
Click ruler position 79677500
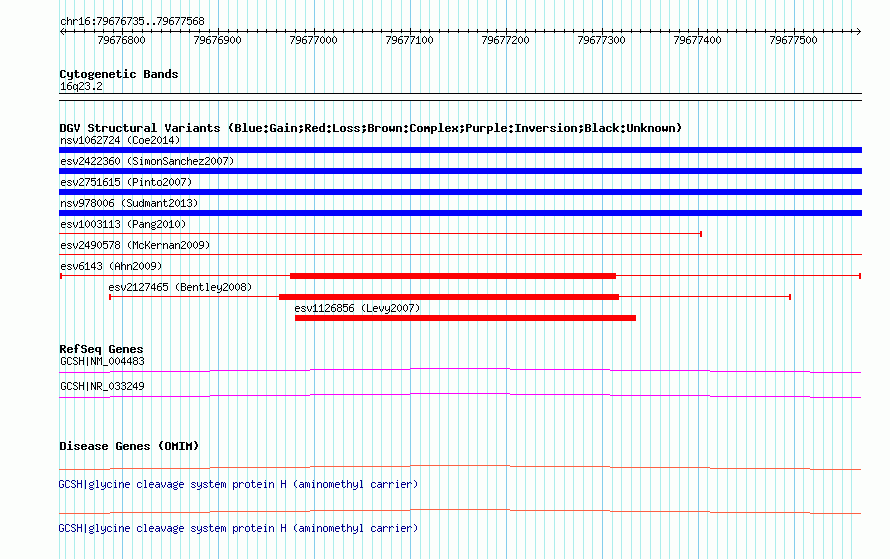793,40
